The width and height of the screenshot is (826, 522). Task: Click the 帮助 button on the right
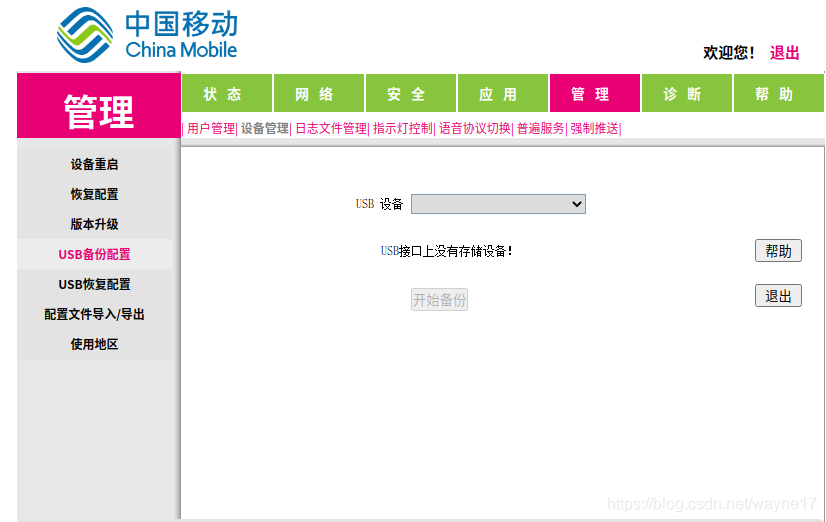pyautogui.click(x=778, y=251)
